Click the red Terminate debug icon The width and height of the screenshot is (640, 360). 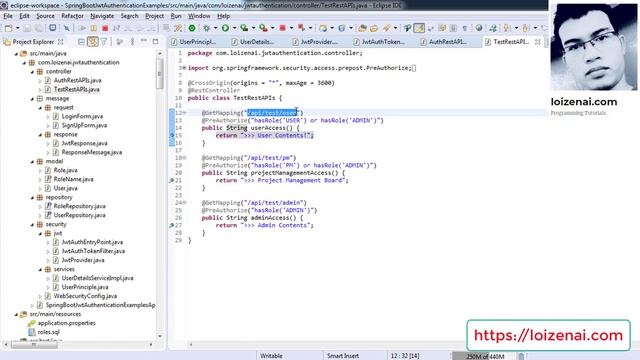pyautogui.click(x=105, y=28)
